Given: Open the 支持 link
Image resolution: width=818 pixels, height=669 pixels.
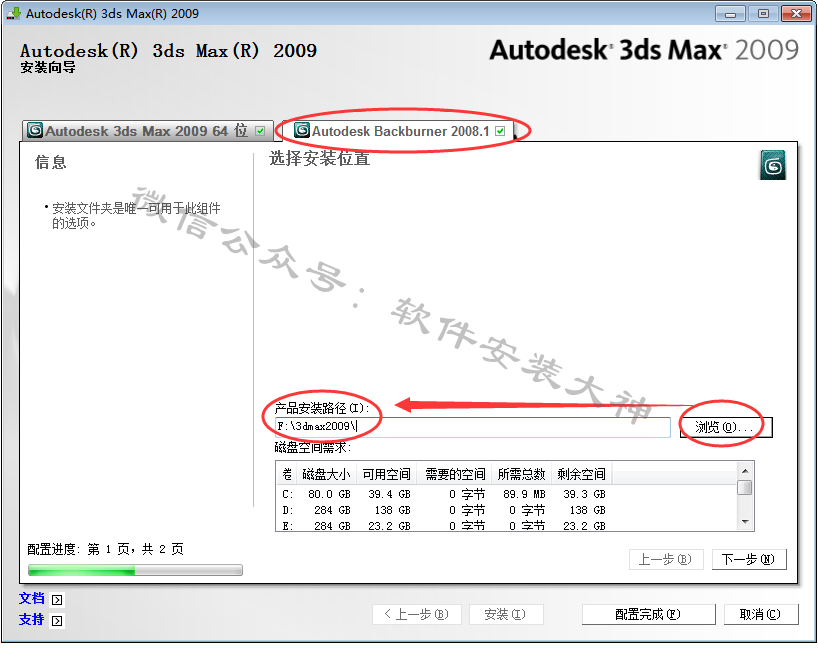Looking at the screenshot, I should coord(32,620).
